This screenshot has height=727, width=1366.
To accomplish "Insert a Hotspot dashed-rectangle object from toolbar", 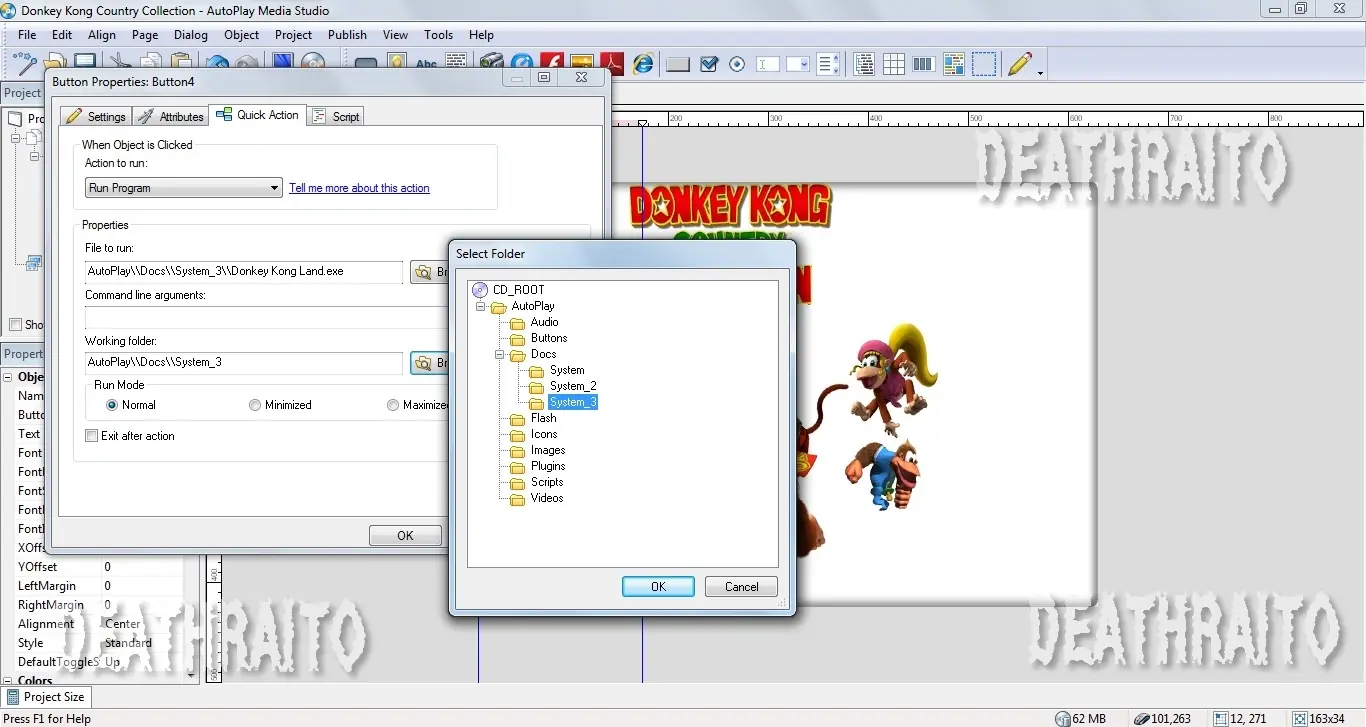I will pos(984,64).
